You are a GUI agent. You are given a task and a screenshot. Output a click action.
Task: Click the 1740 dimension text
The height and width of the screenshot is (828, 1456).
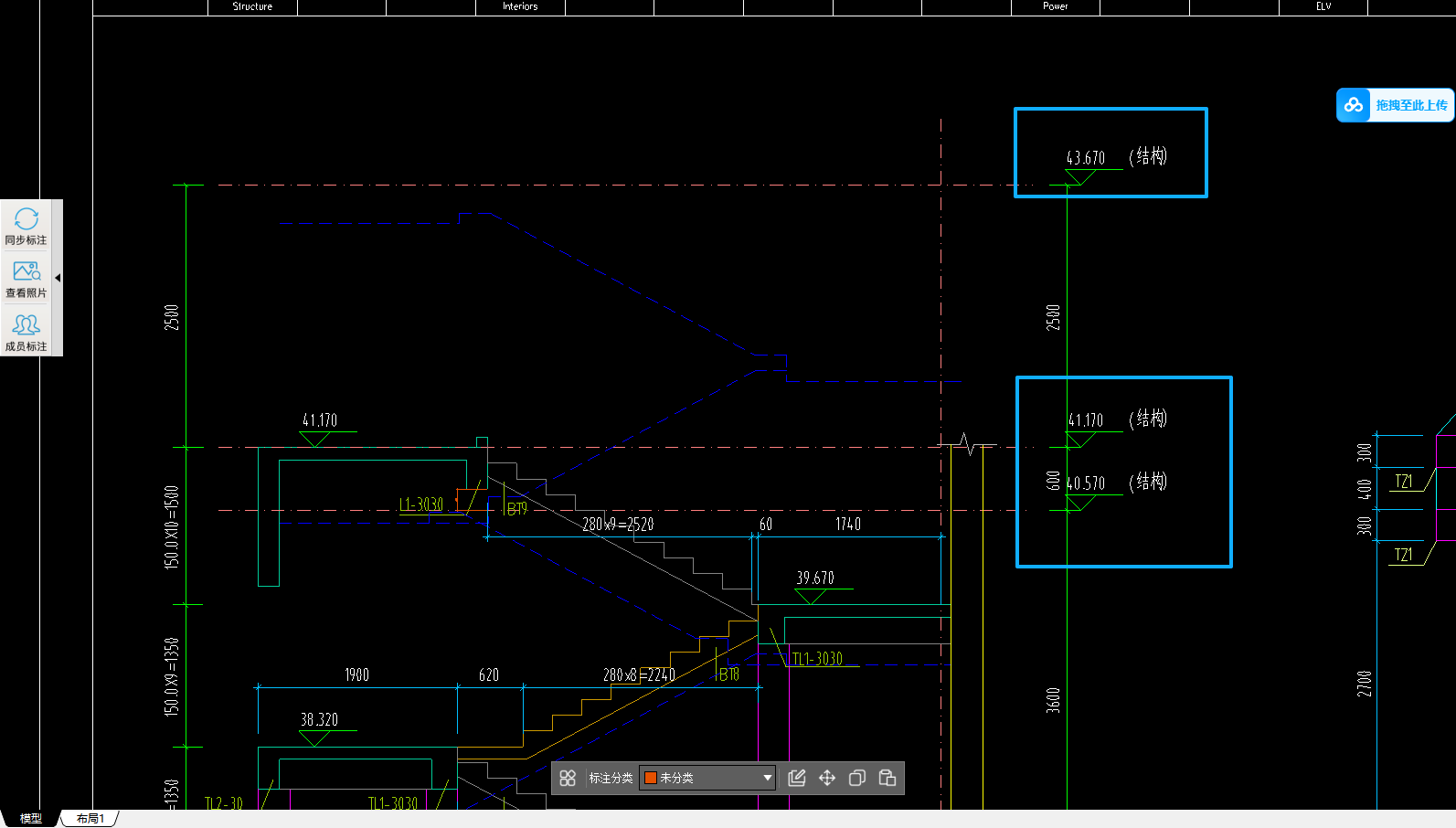coord(848,525)
